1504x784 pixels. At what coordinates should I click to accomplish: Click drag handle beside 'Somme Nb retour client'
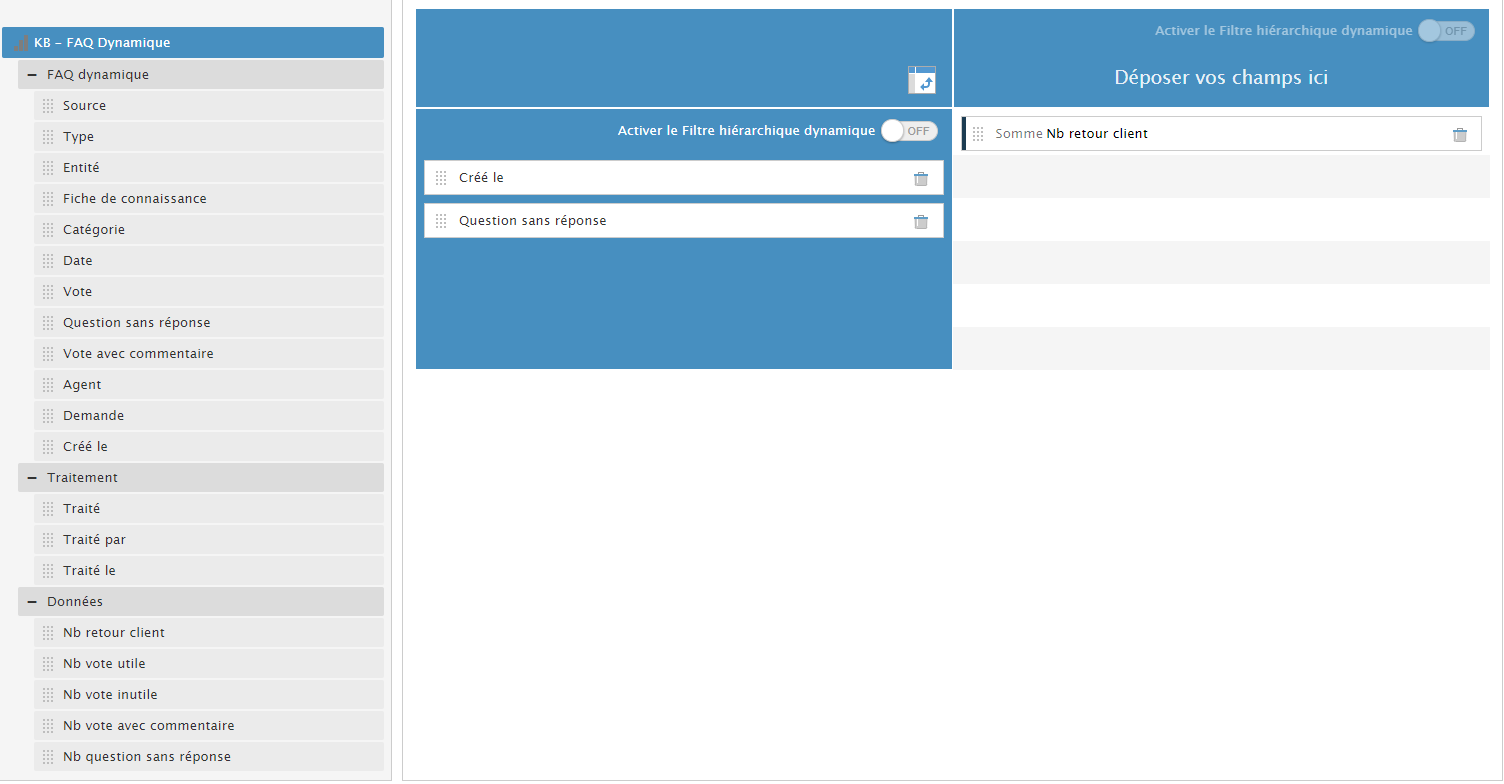[978, 134]
